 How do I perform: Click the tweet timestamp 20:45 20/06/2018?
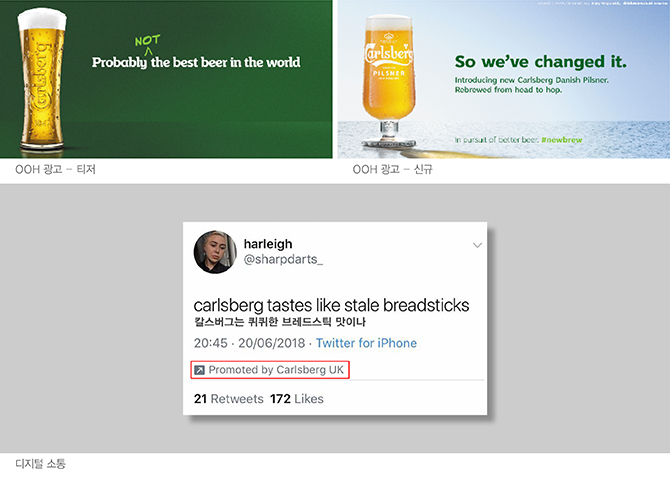tap(250, 343)
